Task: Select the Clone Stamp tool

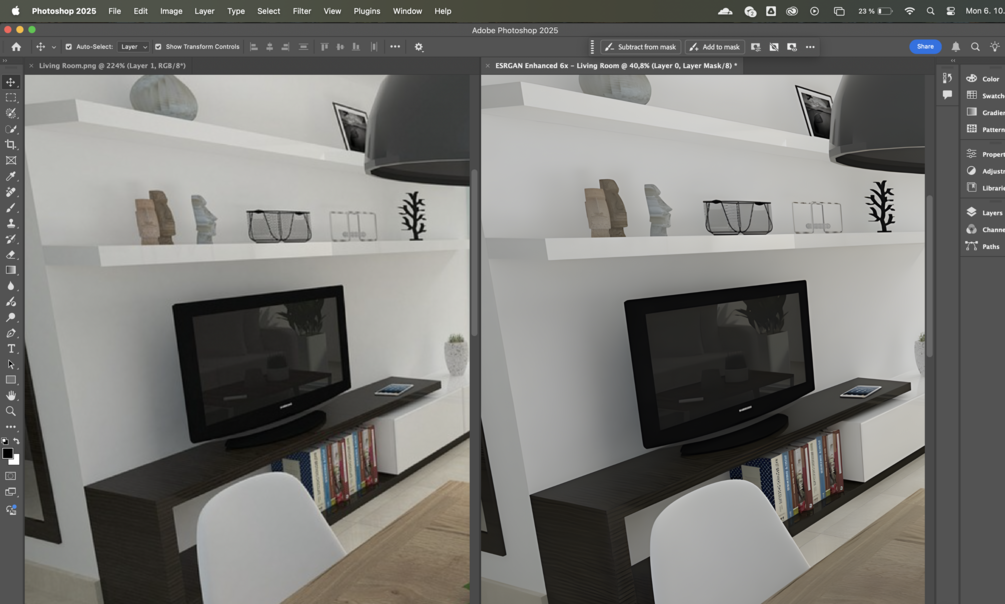Action: [11, 223]
